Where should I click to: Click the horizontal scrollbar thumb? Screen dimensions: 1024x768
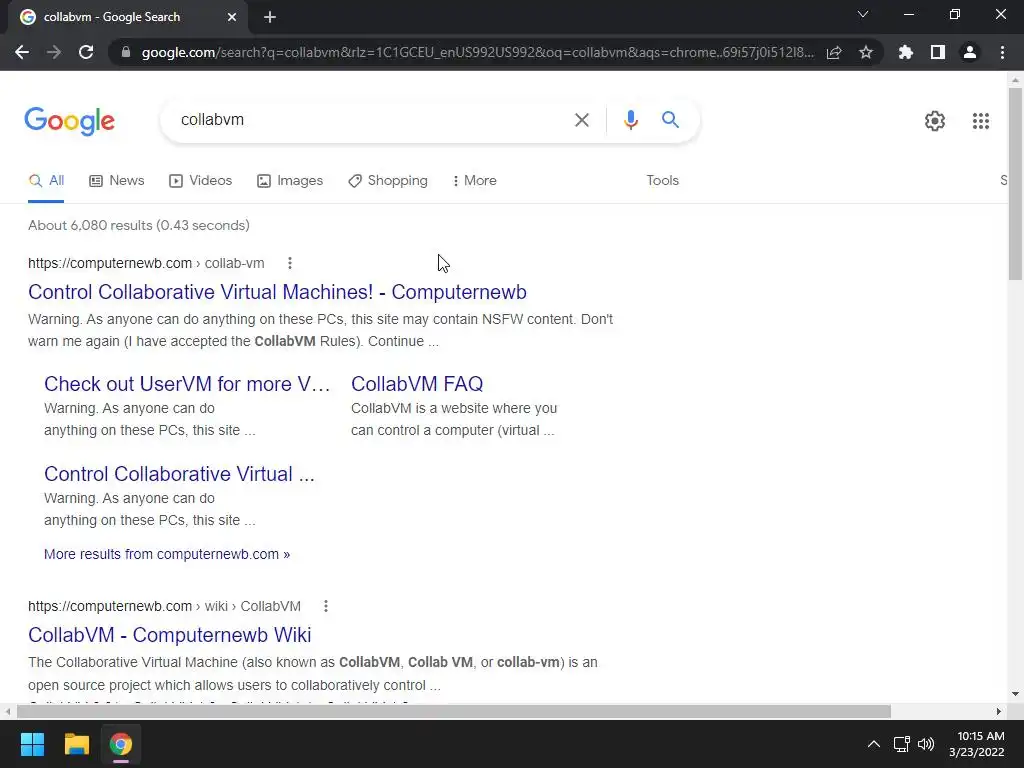pos(453,711)
